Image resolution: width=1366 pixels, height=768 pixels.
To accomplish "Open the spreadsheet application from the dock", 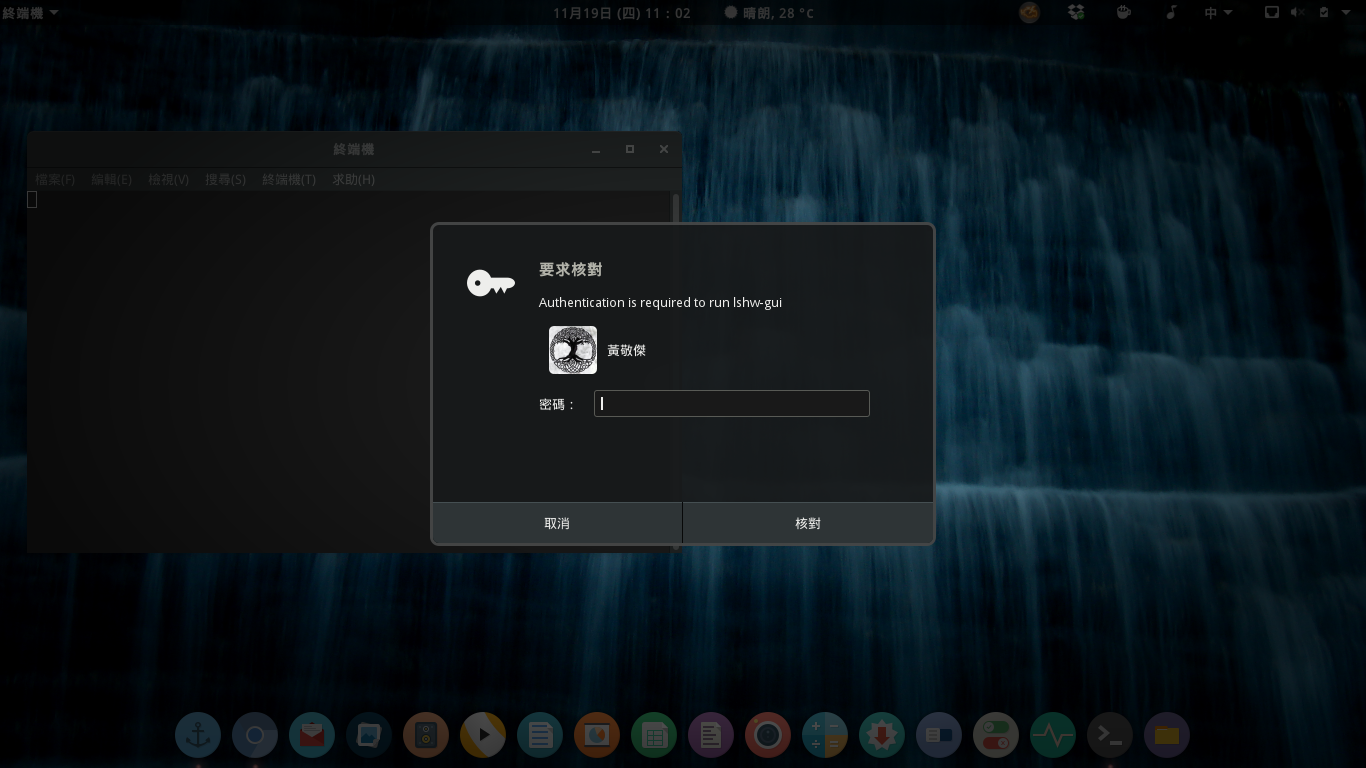I will (654, 735).
